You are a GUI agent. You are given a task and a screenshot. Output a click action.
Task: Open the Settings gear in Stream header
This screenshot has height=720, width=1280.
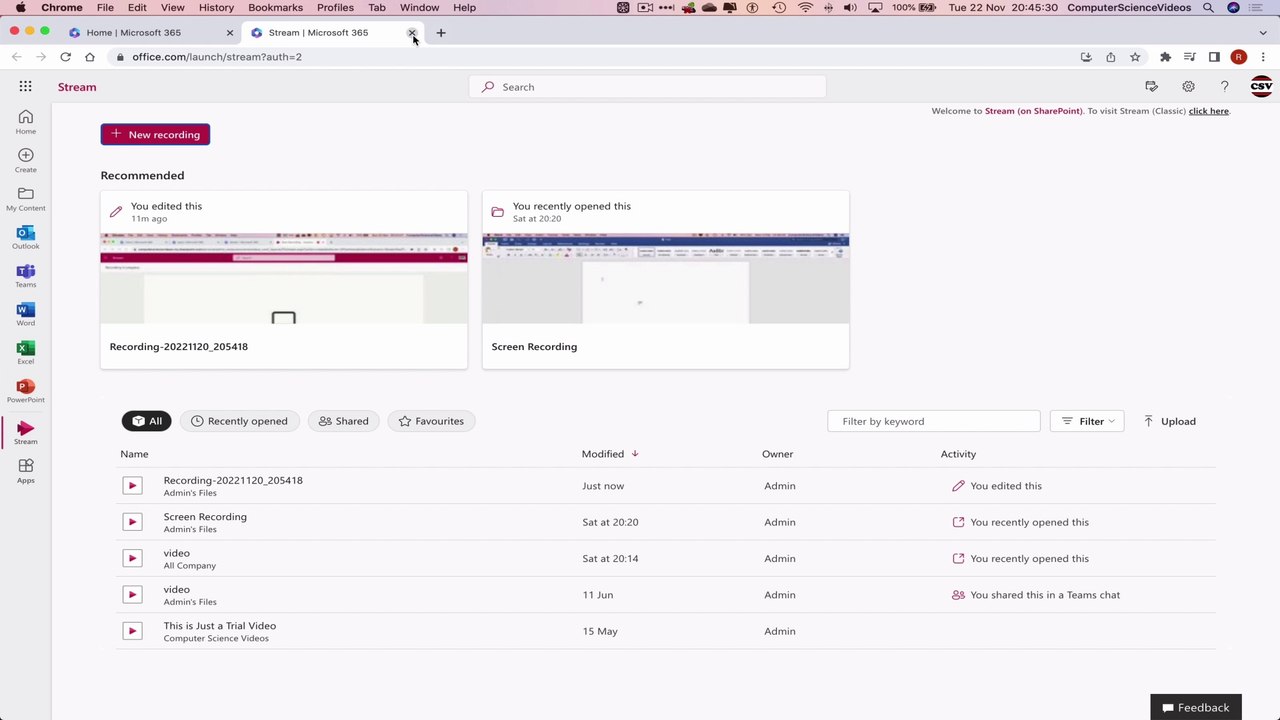(x=1188, y=87)
